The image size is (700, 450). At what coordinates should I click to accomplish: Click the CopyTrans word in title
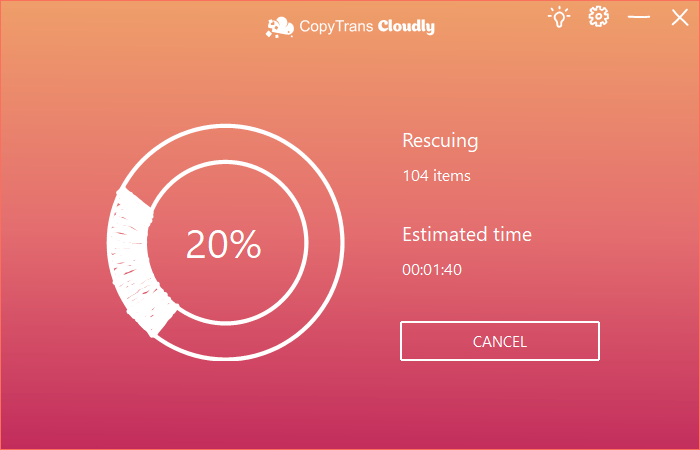(336, 27)
